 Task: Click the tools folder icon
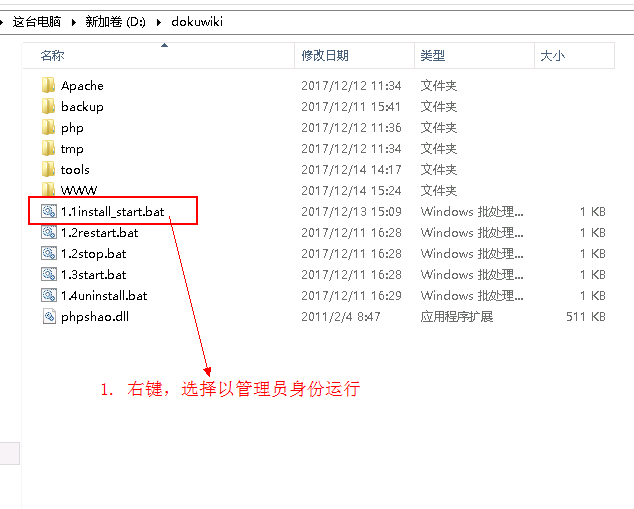click(49, 169)
